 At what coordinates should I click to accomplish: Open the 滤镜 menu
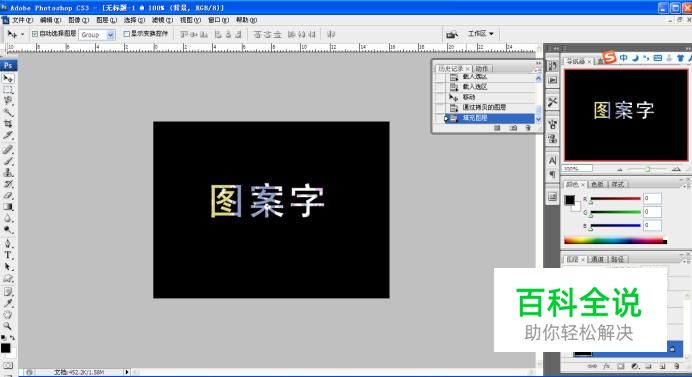pyautogui.click(x=162, y=20)
